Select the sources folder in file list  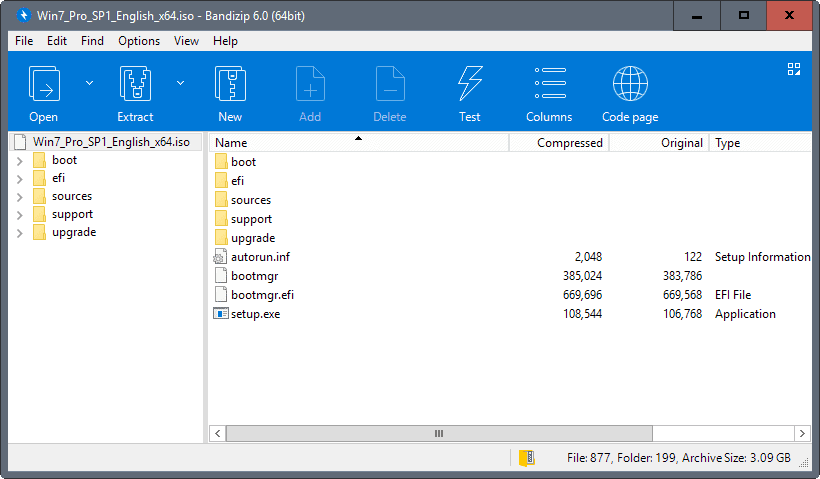(x=251, y=200)
